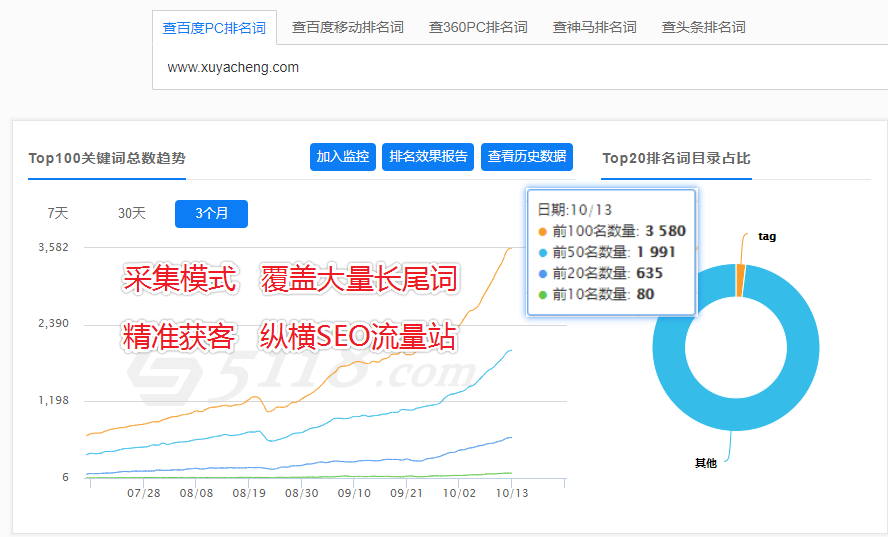Select the 查360PC排名词 tab
Viewport: 888px width, 537px height.
pyautogui.click(x=478, y=27)
